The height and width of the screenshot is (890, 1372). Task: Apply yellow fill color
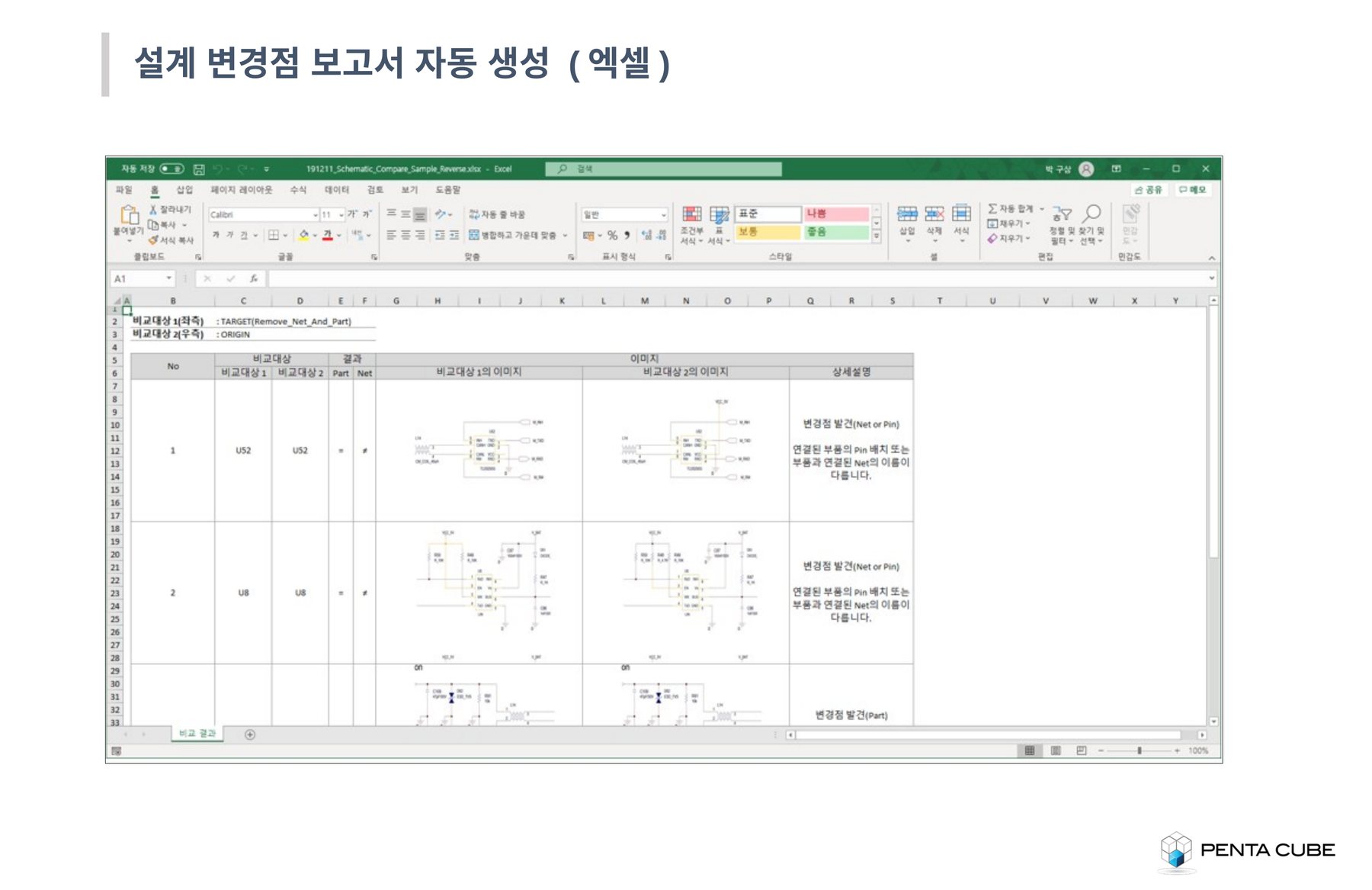point(303,235)
